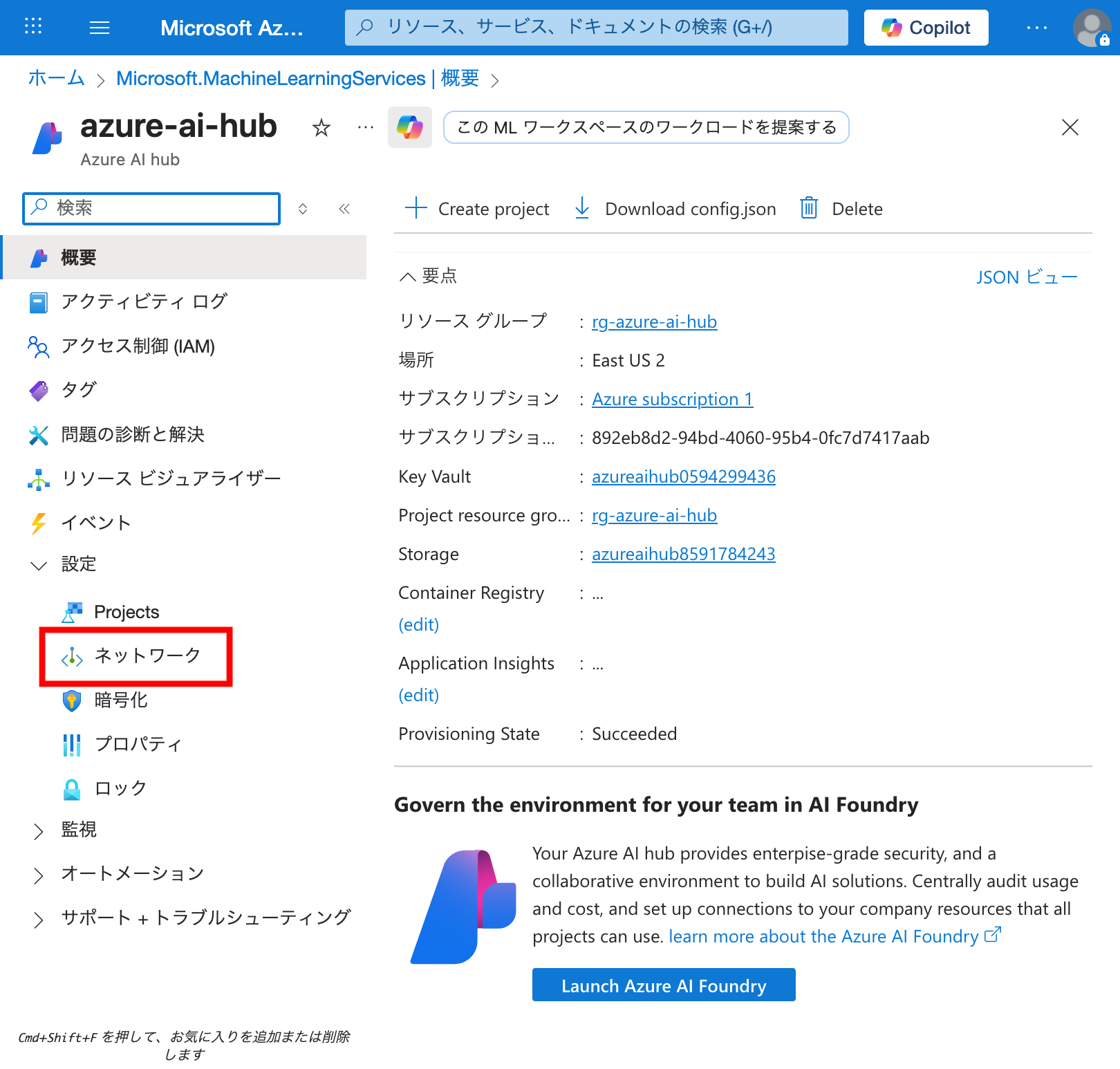Open Project resource group rg-azure-ai-hub link
Screen dimensions: 1120x1069
pos(654,515)
